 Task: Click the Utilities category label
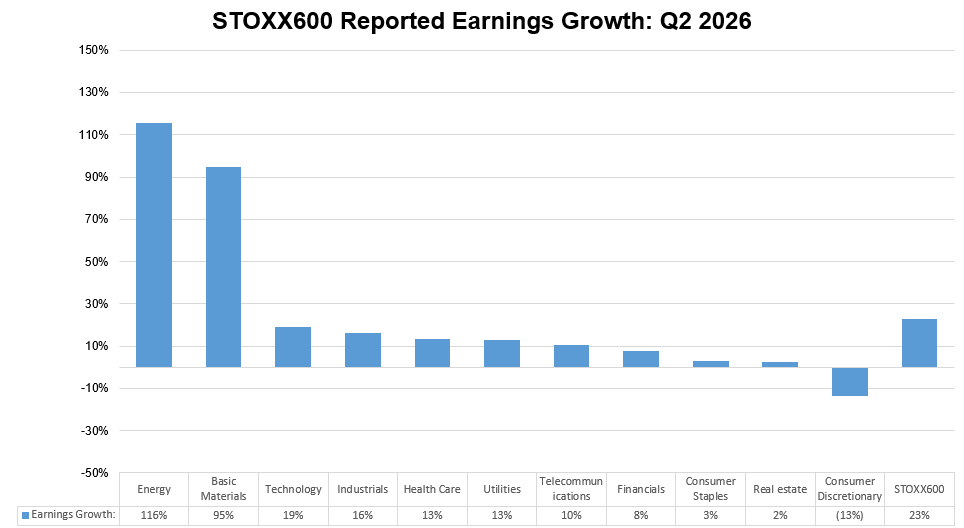502,489
